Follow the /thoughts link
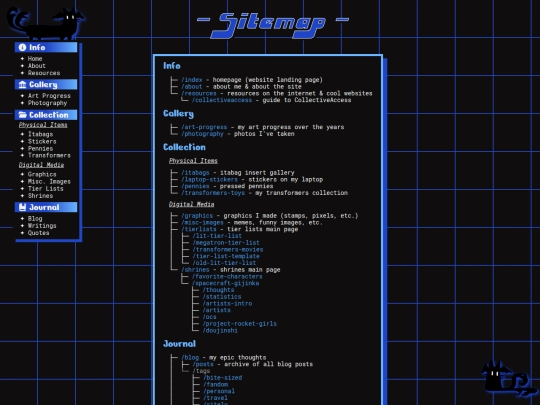The image size is (540, 405). (218, 290)
